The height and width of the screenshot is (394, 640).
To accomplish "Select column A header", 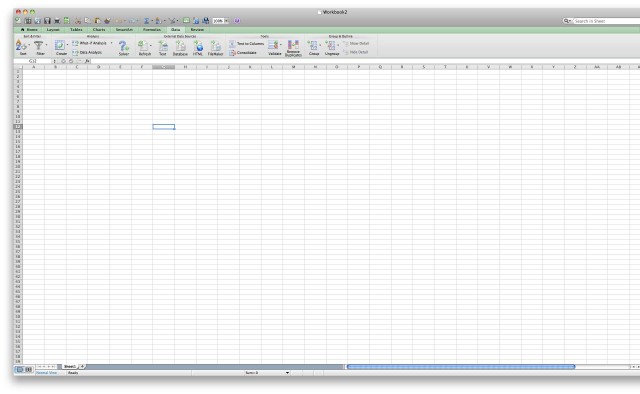I will (x=33, y=67).
